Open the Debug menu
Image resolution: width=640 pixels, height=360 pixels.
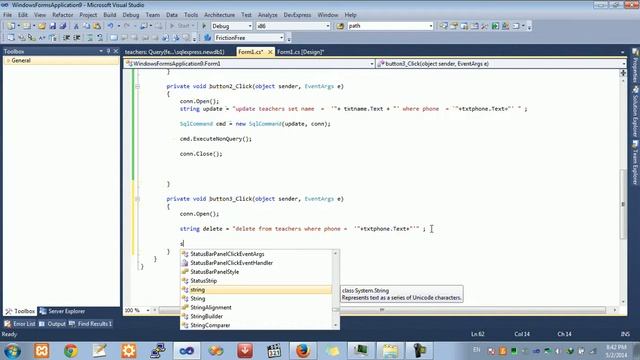click(131, 15)
